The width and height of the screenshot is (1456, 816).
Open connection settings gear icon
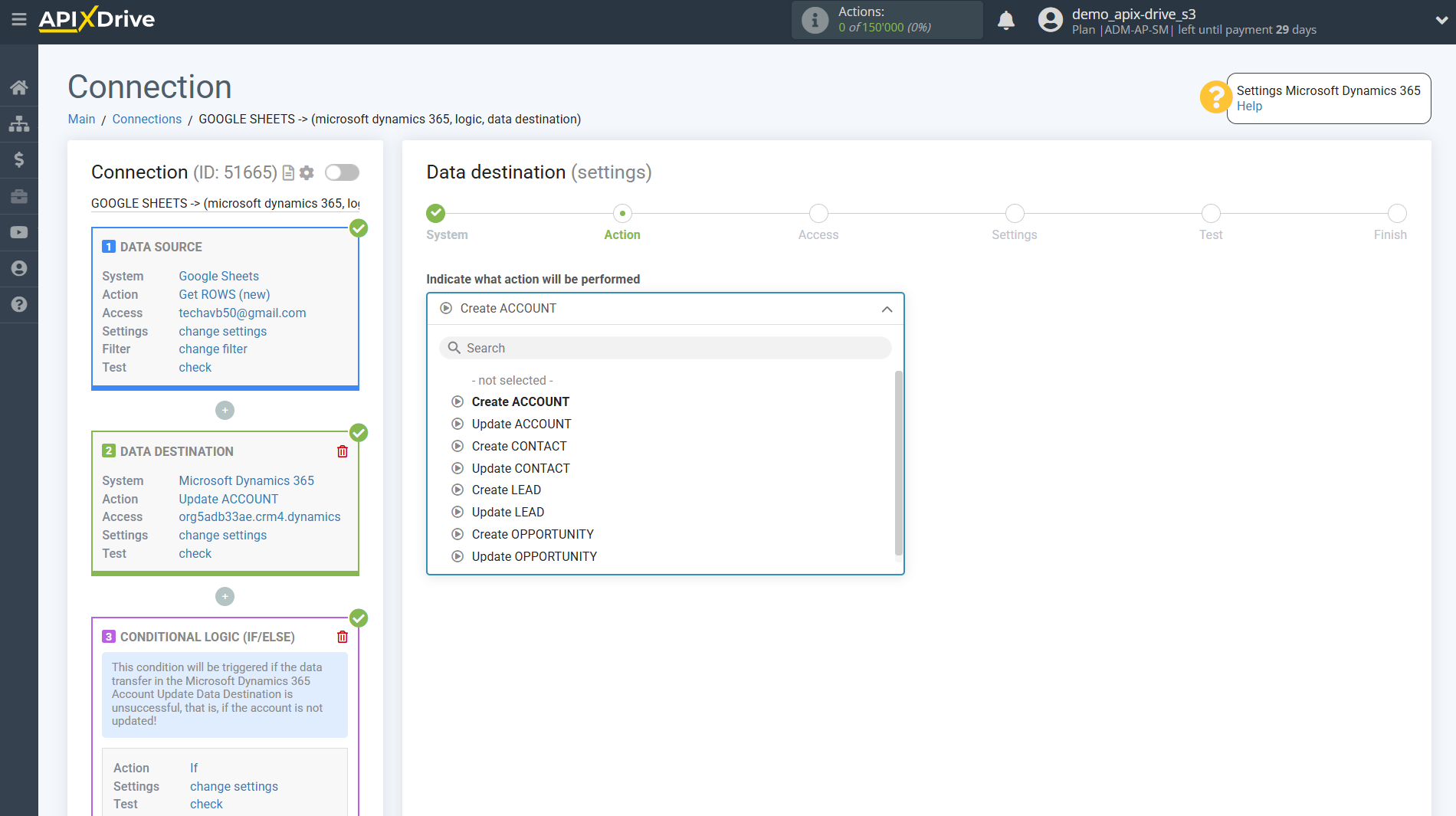tap(307, 173)
